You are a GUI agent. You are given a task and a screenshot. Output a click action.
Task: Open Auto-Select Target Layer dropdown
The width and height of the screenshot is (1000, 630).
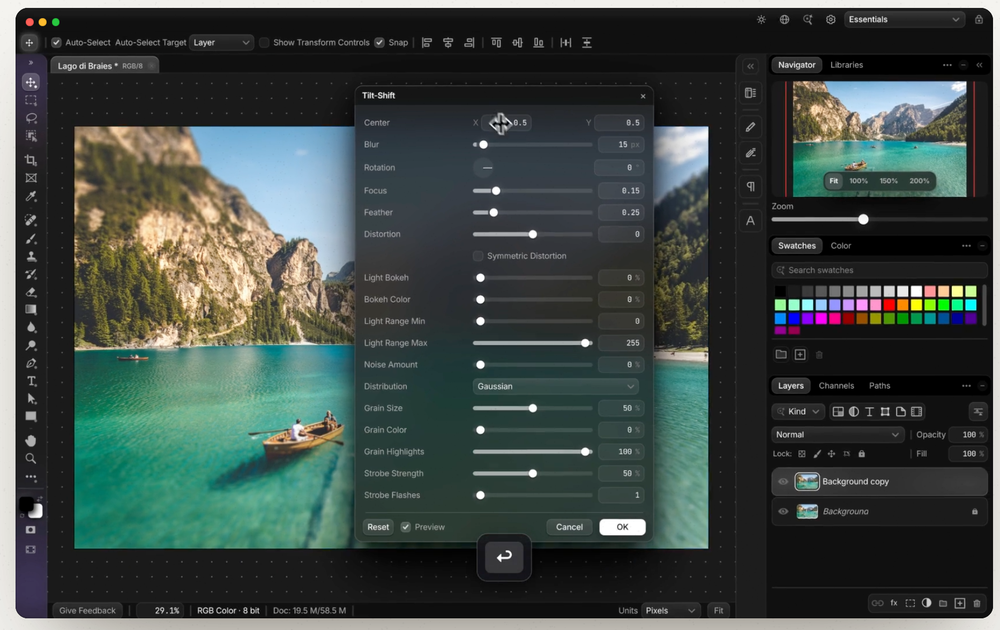pos(221,43)
